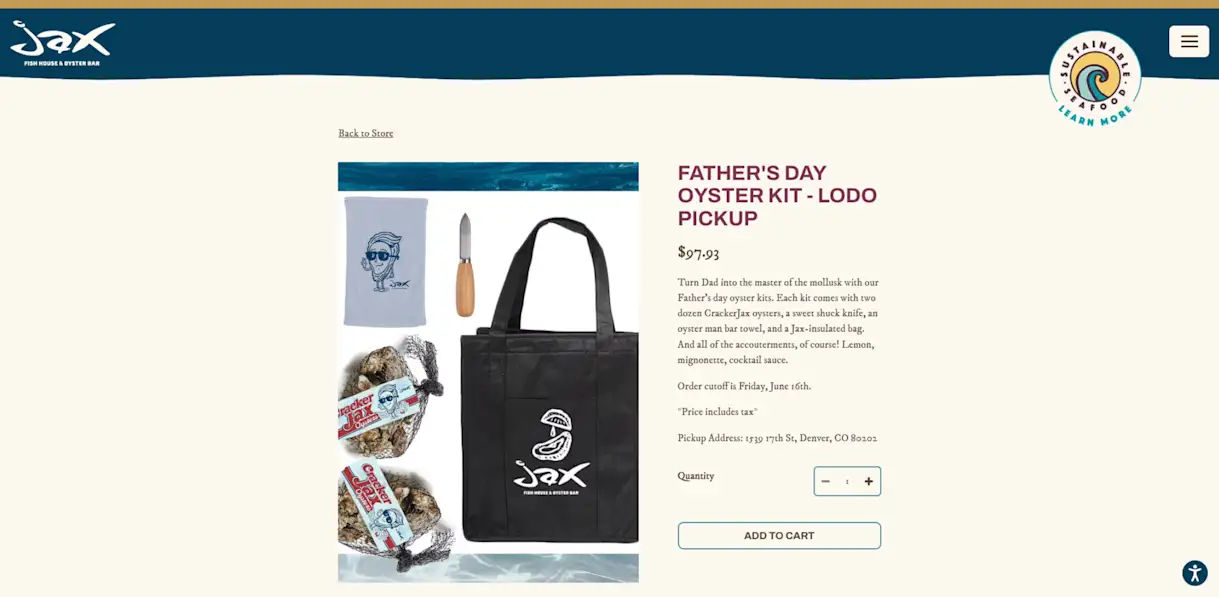Click the $97.93 price text
Viewport: 1219px width, 597px height.
click(x=698, y=252)
